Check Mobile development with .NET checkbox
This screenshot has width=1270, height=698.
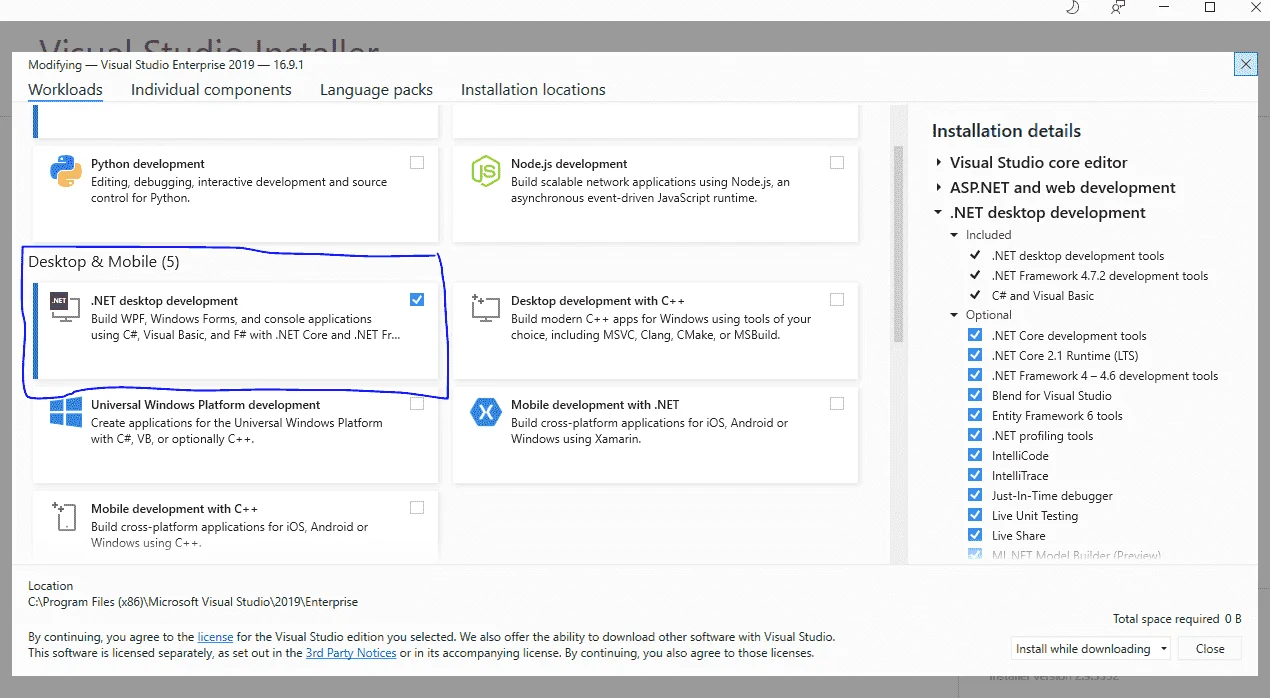click(x=837, y=403)
